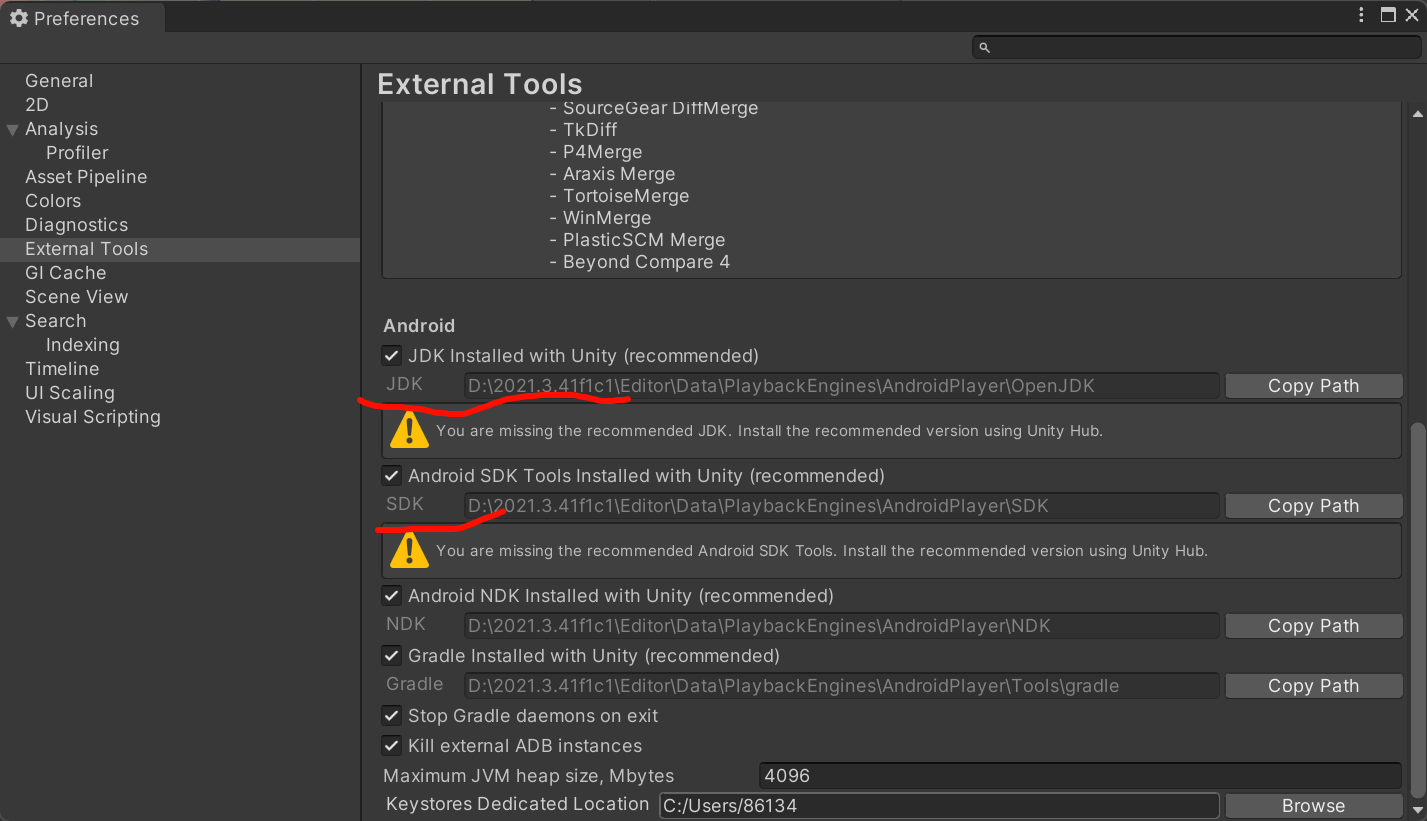Copy the NDK path
This screenshot has height=821, width=1427.
coord(1313,626)
